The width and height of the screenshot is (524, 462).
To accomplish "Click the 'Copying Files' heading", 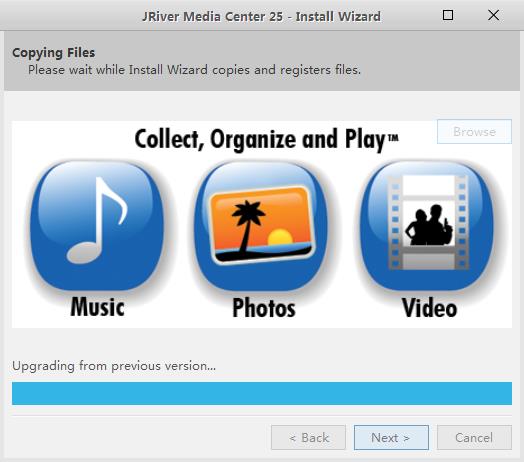I will pyautogui.click(x=53, y=53).
